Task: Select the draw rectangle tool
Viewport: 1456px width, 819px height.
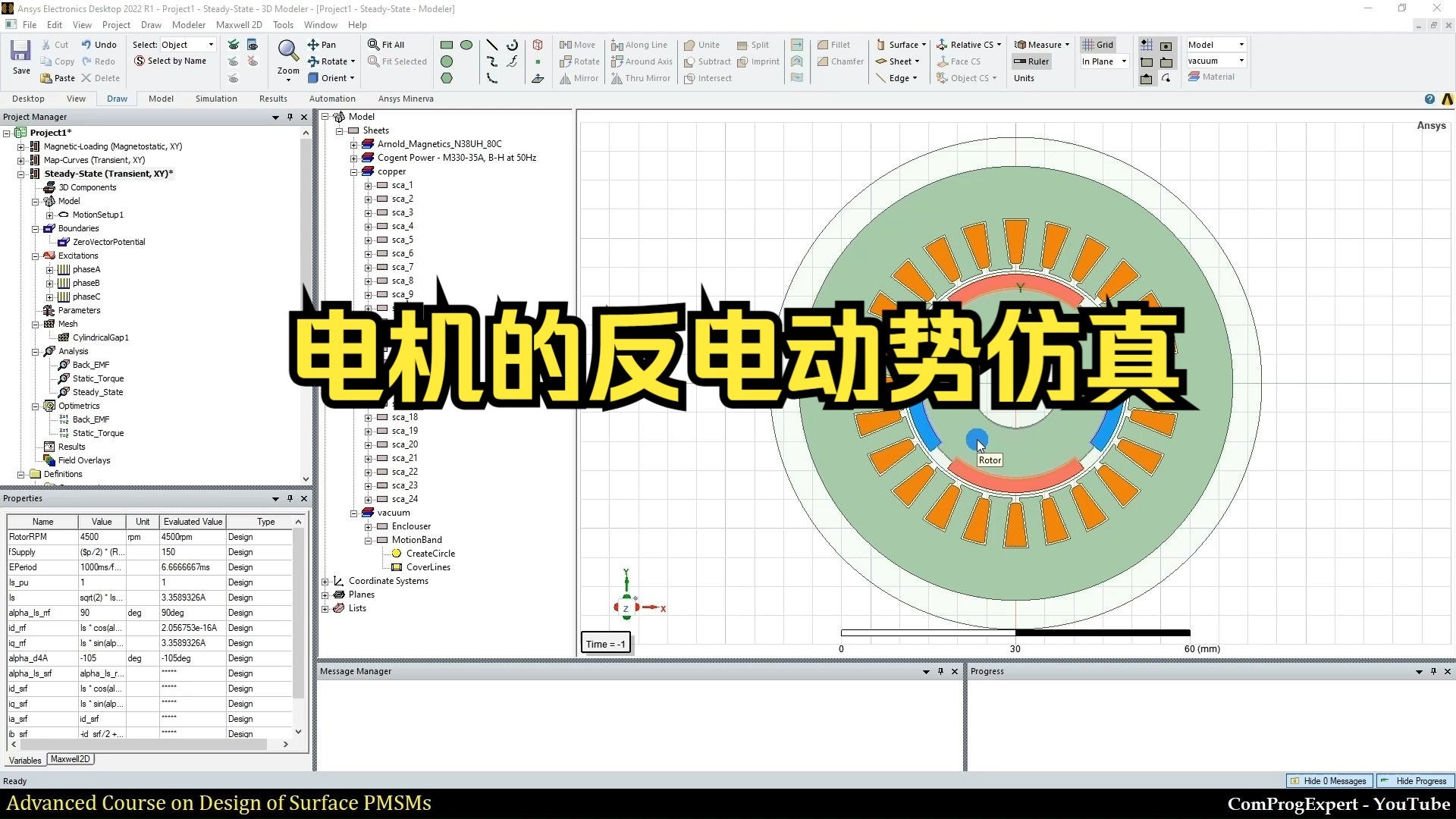Action: click(447, 44)
